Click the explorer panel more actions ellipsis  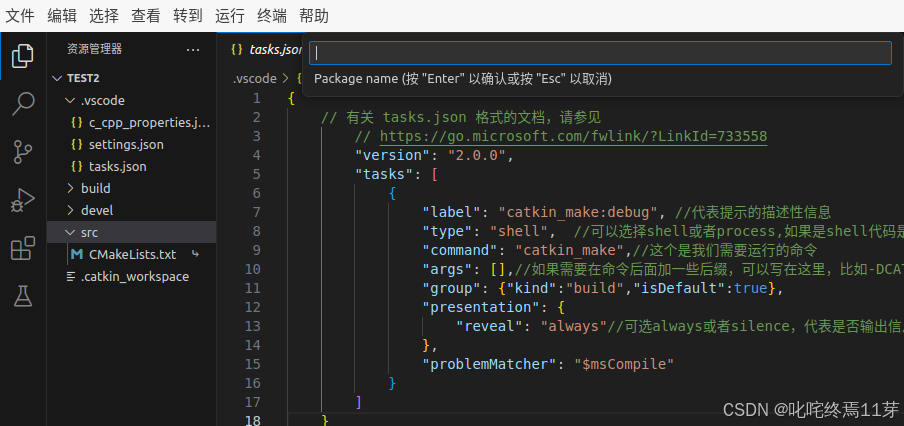193,50
